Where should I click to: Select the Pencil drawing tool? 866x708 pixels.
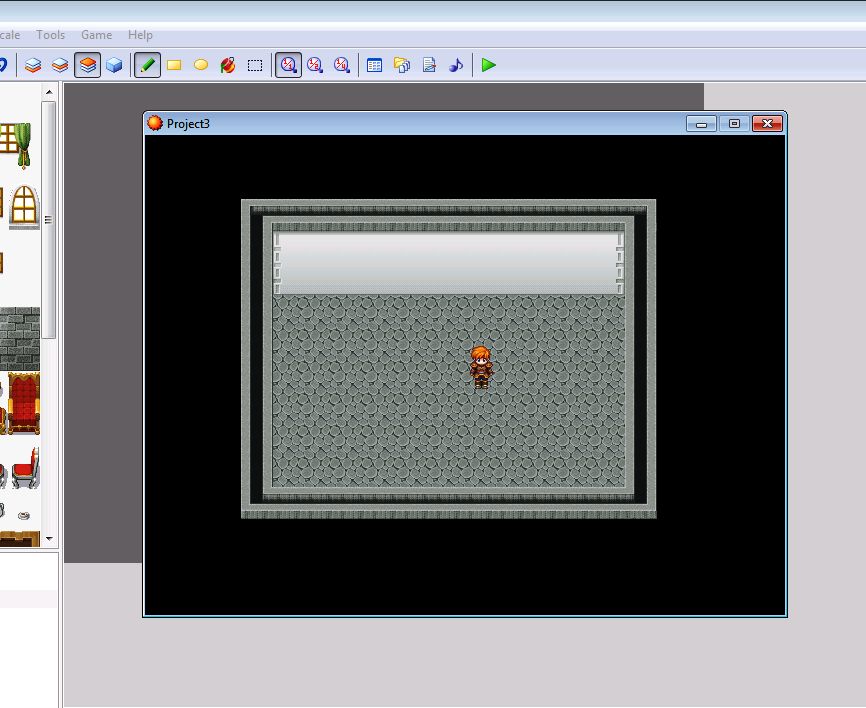point(147,65)
